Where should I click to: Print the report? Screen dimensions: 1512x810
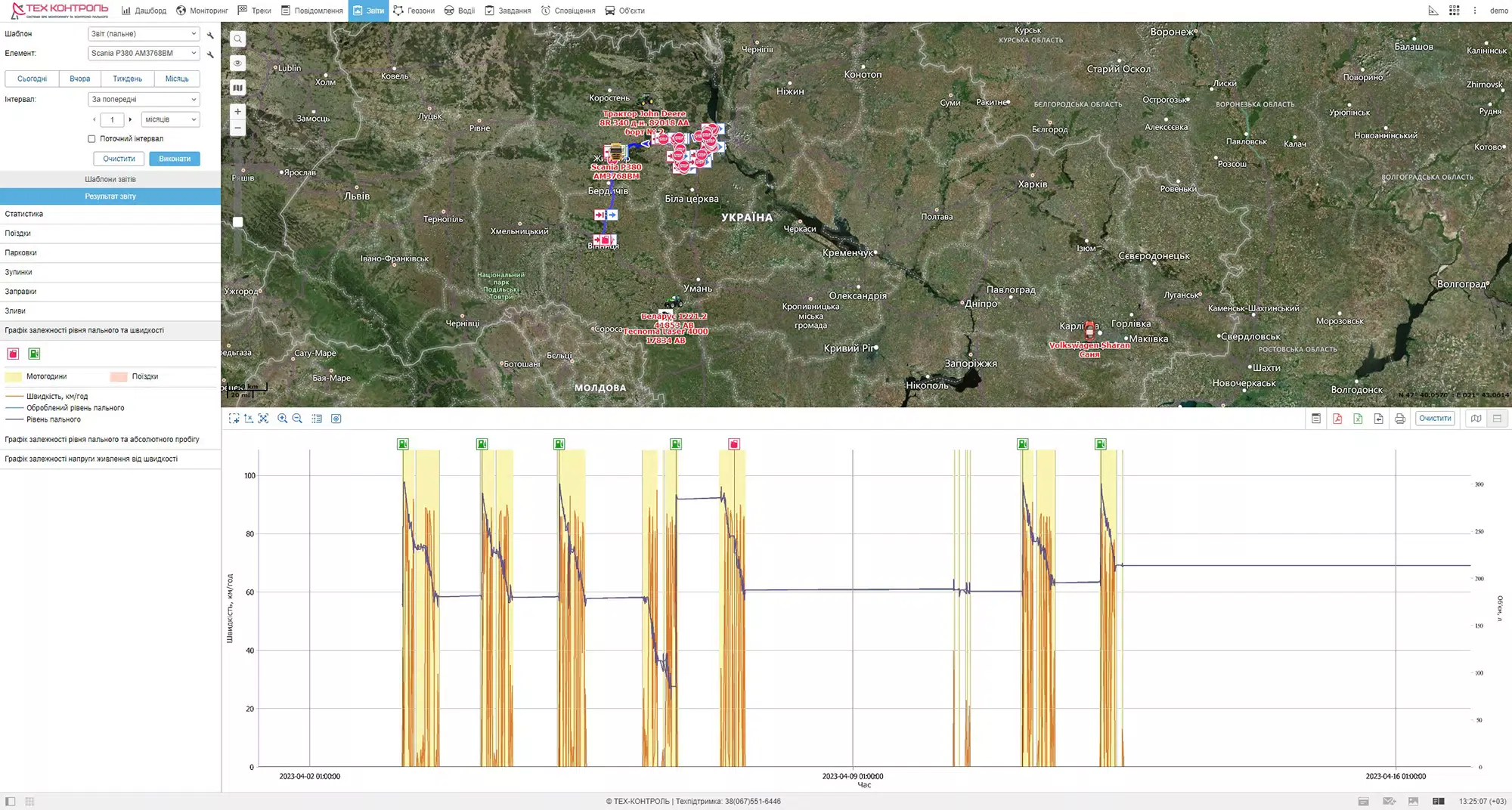[1400, 419]
